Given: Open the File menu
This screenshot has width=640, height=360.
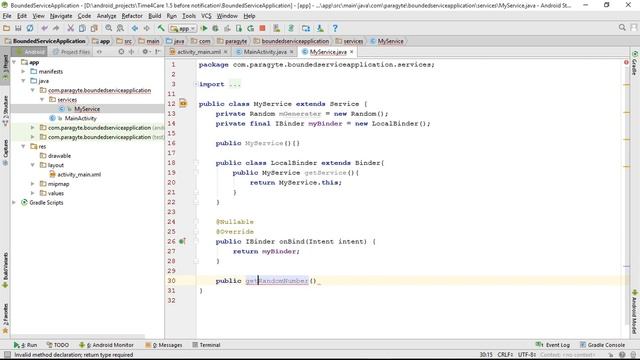Looking at the screenshot, I should pyautogui.click(x=7, y=16).
